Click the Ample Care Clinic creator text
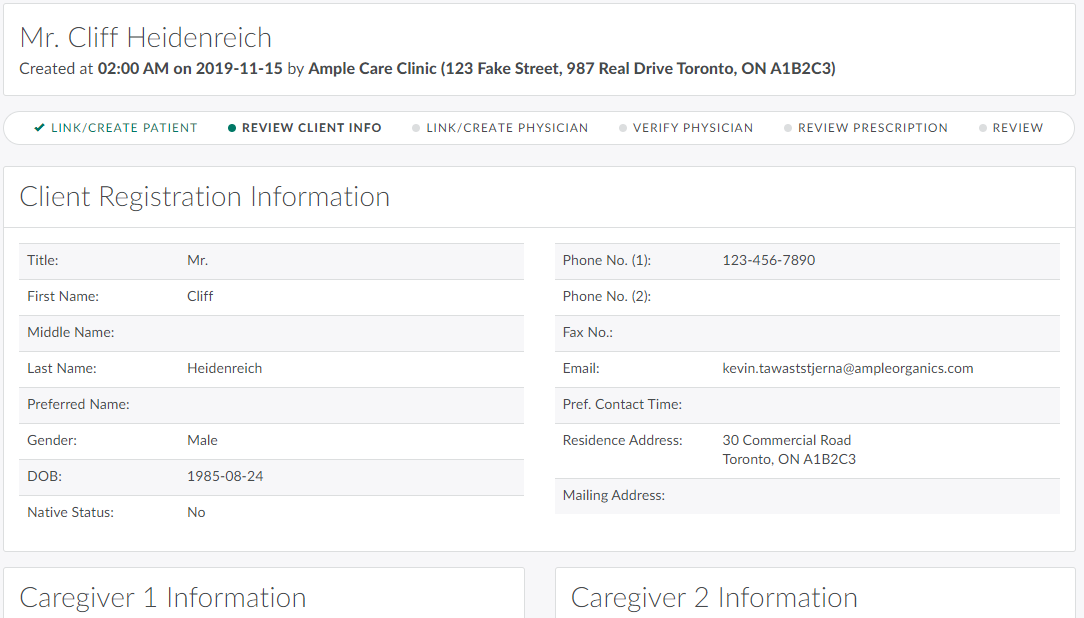Viewport: 1084px width, 618px height. [x=571, y=69]
